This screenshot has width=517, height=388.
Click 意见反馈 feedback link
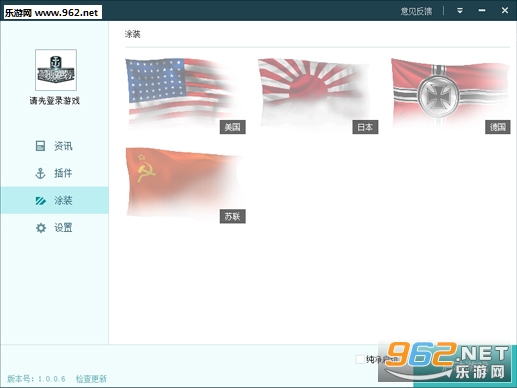pyautogui.click(x=416, y=11)
